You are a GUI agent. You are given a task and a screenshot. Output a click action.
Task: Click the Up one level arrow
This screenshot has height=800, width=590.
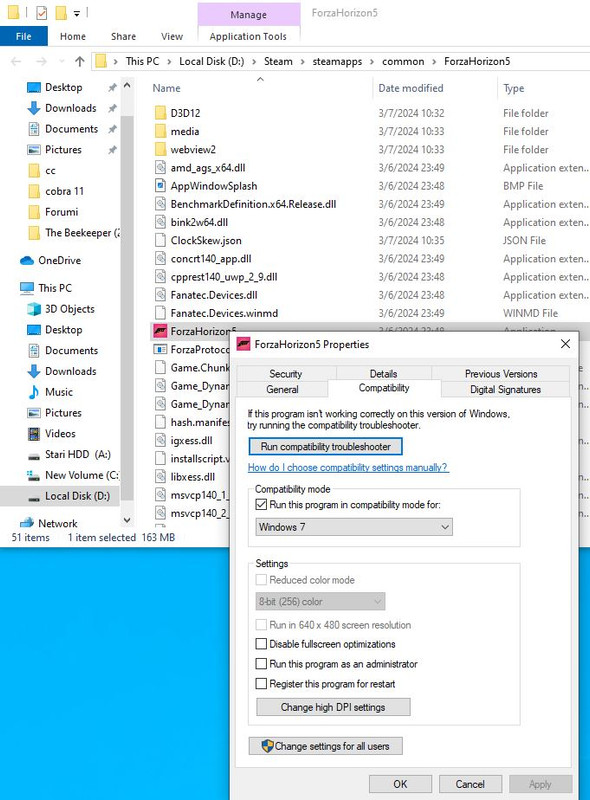[80, 62]
